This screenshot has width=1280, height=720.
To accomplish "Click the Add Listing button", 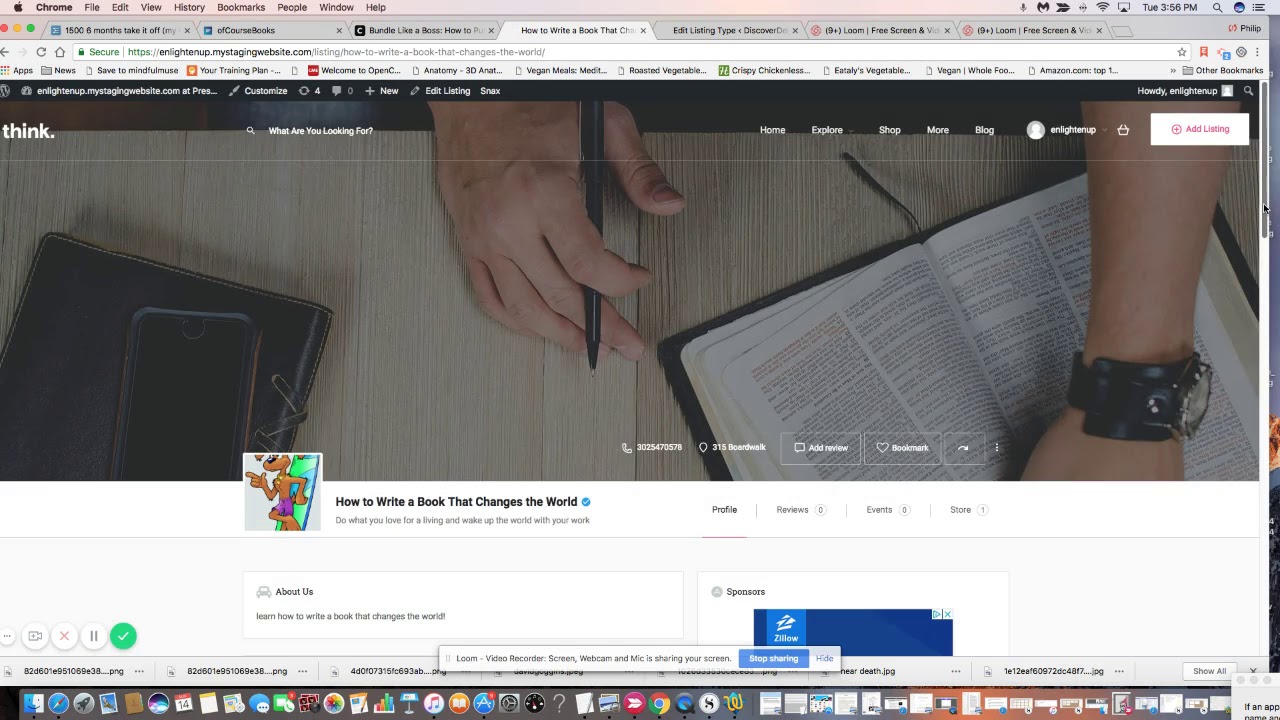I will (1199, 129).
